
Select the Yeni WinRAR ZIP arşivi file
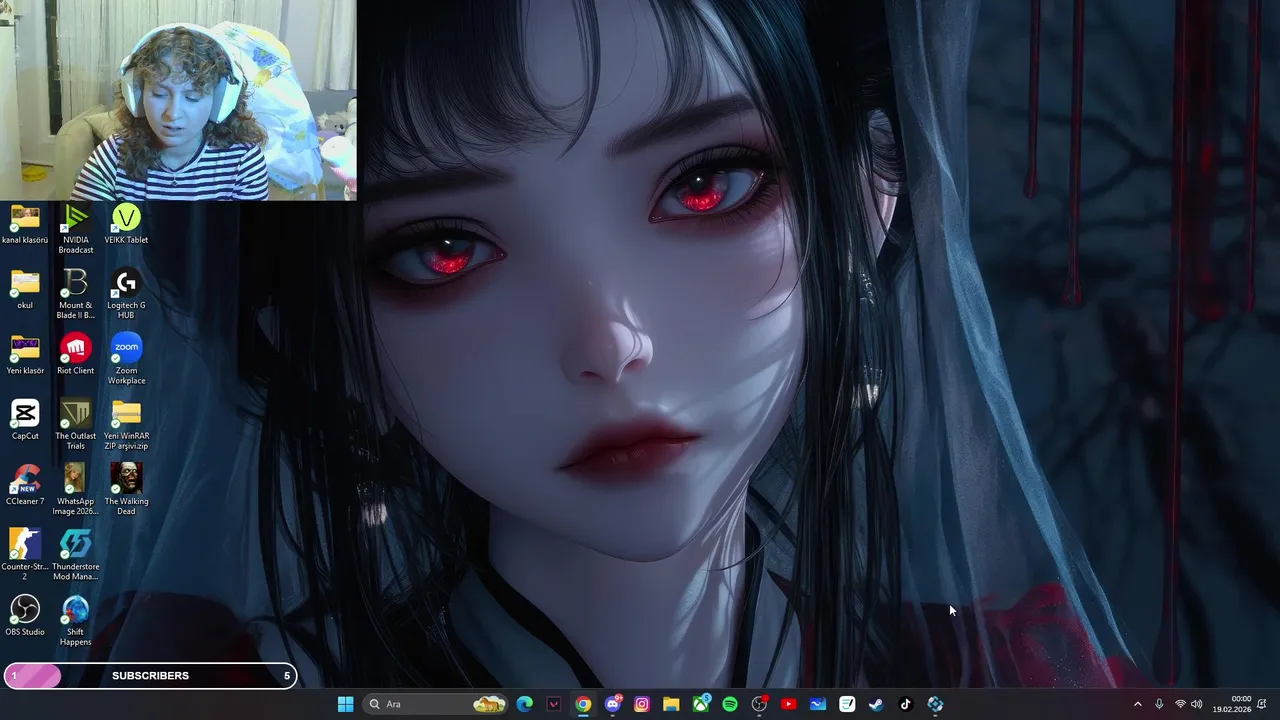coord(126,424)
